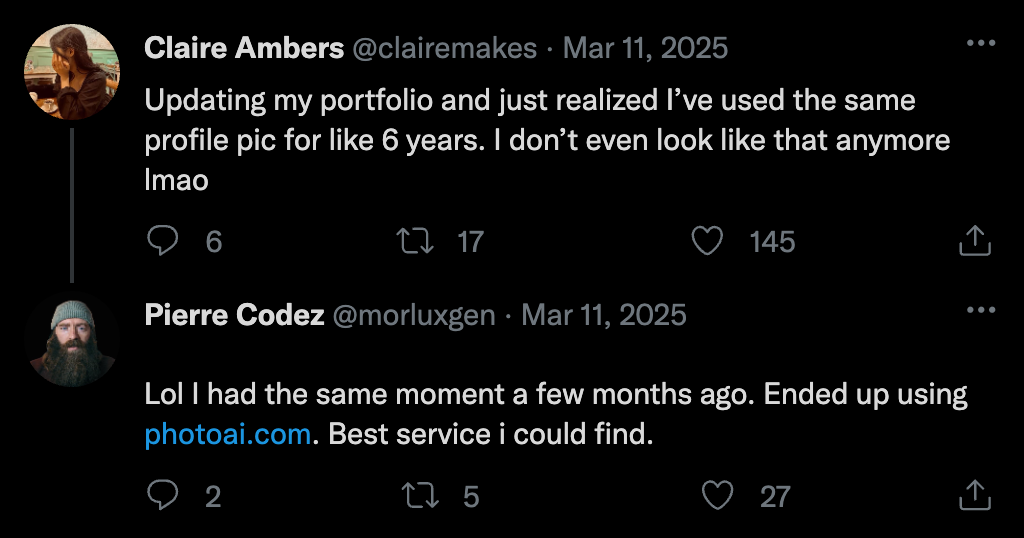Reply to Claire Ambers' tweet
This screenshot has height=538, width=1024.
pyautogui.click(x=163, y=241)
